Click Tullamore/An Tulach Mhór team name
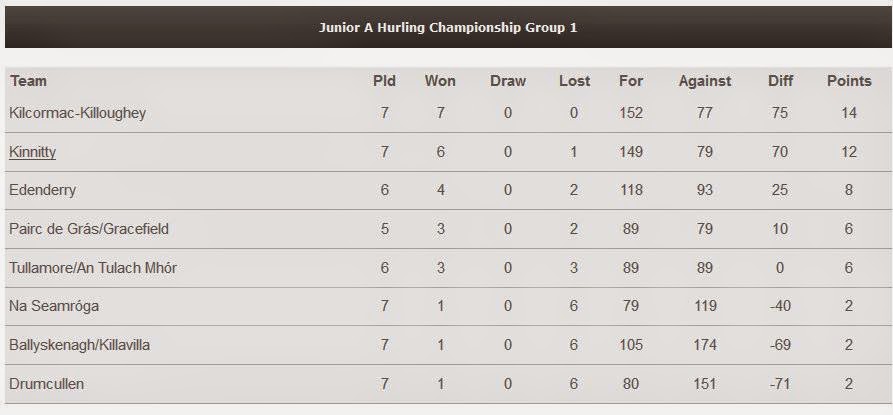 pos(93,268)
